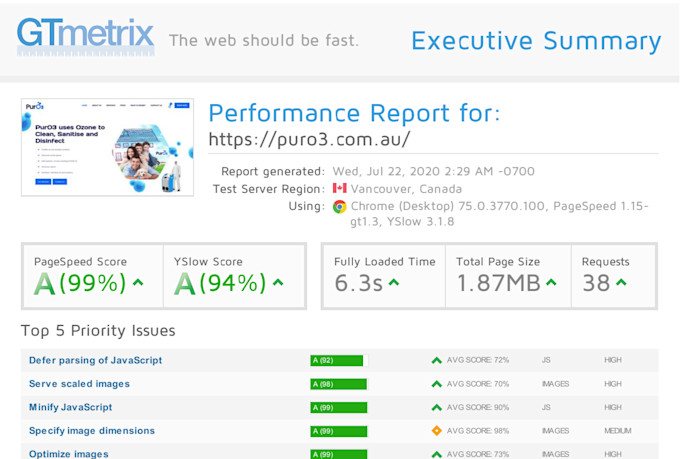Screen dimensions: 680x459
Task: Click AVG SCORE: 98% text
Action: (478, 431)
